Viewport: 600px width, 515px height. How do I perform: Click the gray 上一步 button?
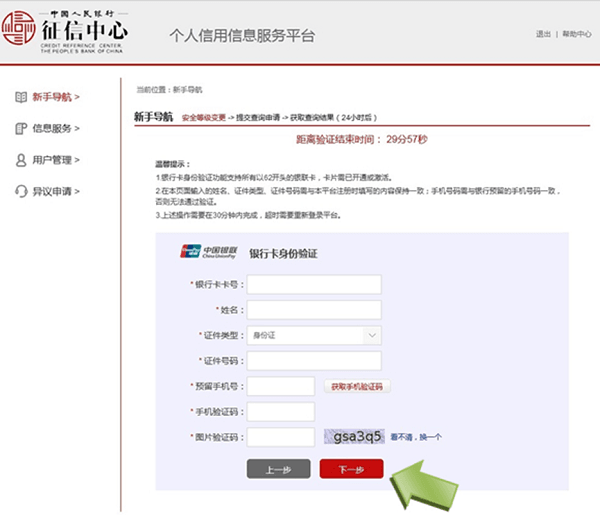coord(279,469)
